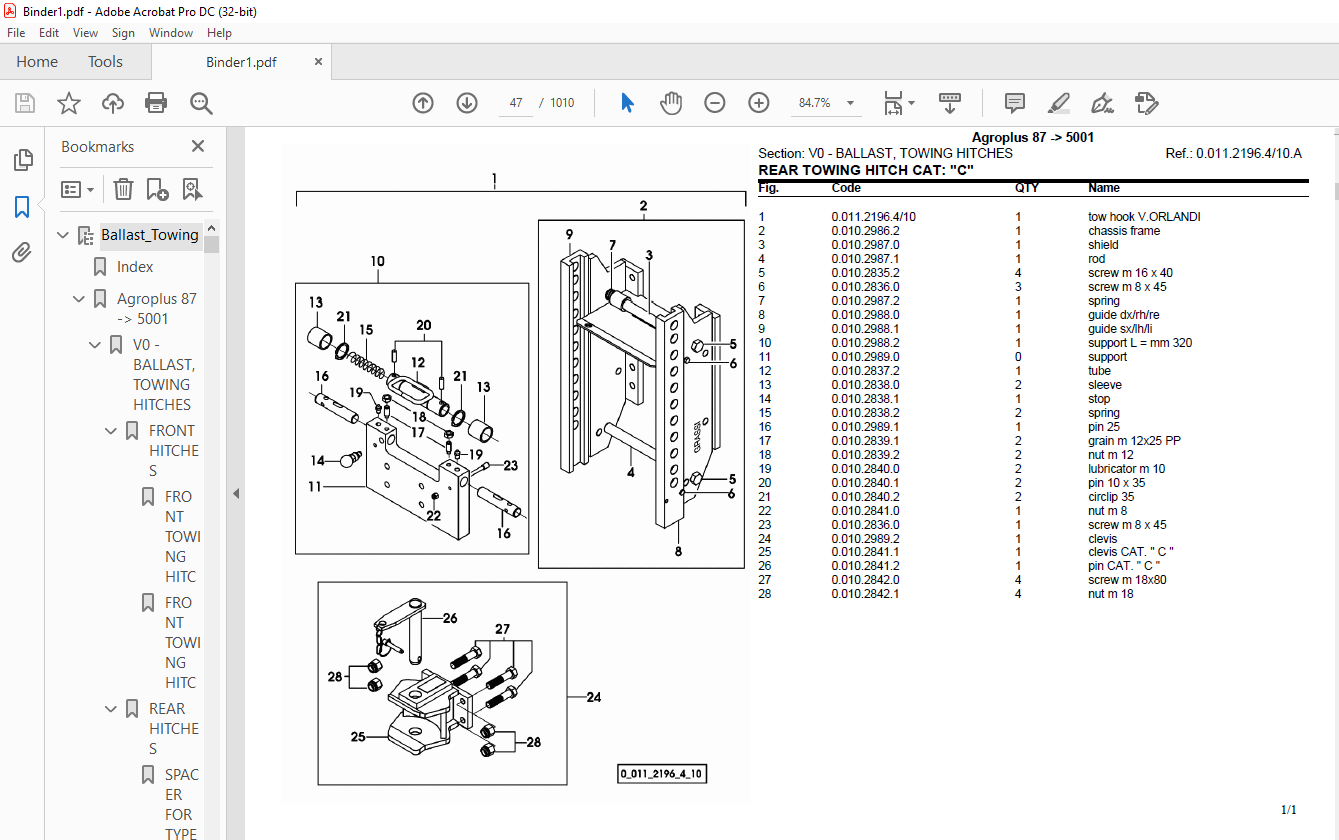Click the stamp tool icon

pos(1147,103)
